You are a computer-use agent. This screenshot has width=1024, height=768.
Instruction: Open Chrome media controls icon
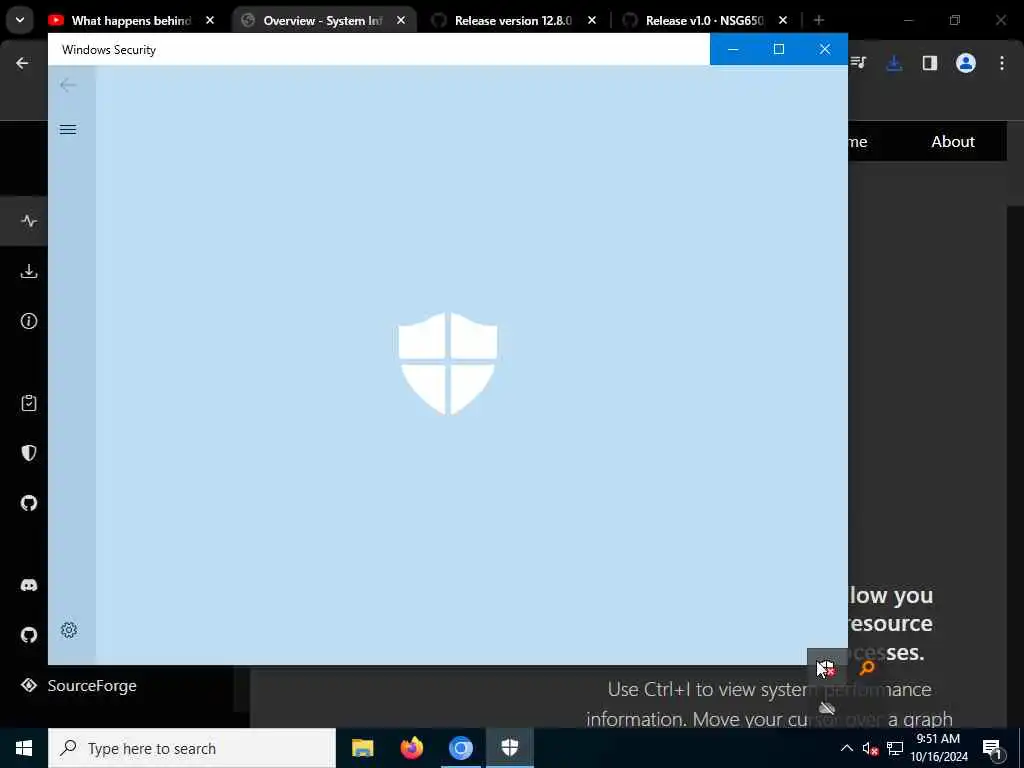click(858, 63)
